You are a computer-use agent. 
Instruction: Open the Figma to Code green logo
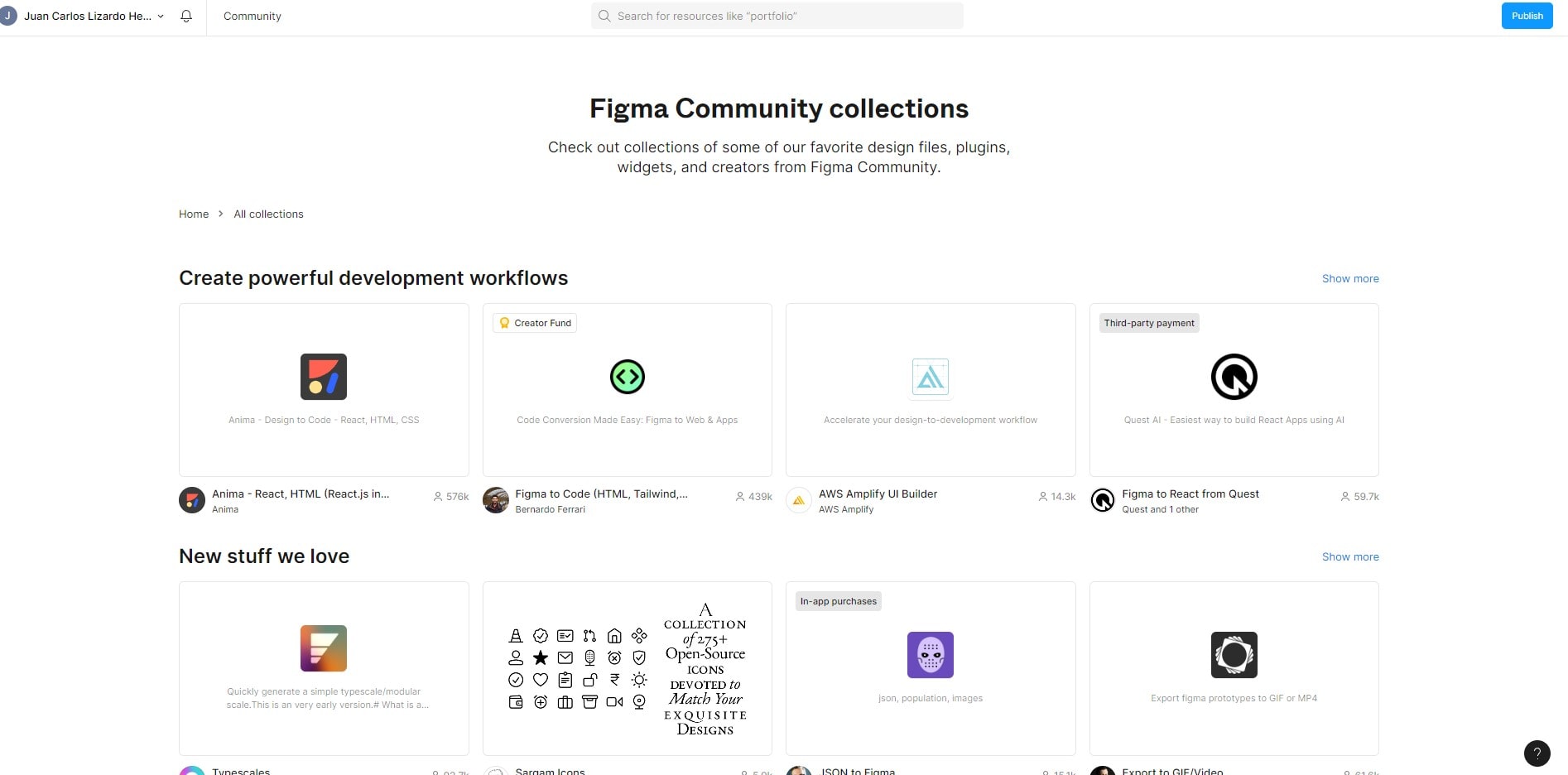[627, 377]
